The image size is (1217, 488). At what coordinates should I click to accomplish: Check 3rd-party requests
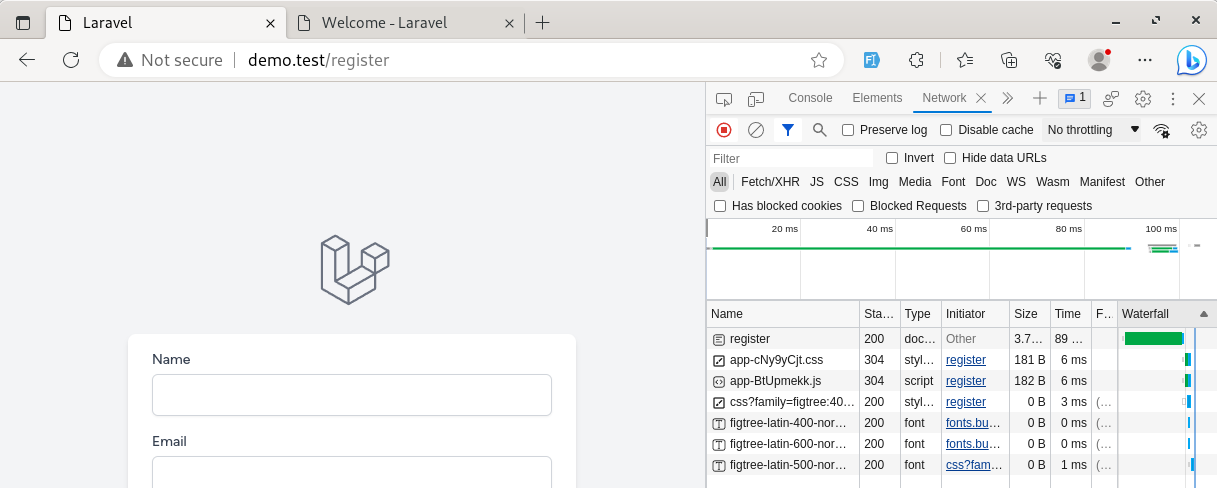pos(984,206)
